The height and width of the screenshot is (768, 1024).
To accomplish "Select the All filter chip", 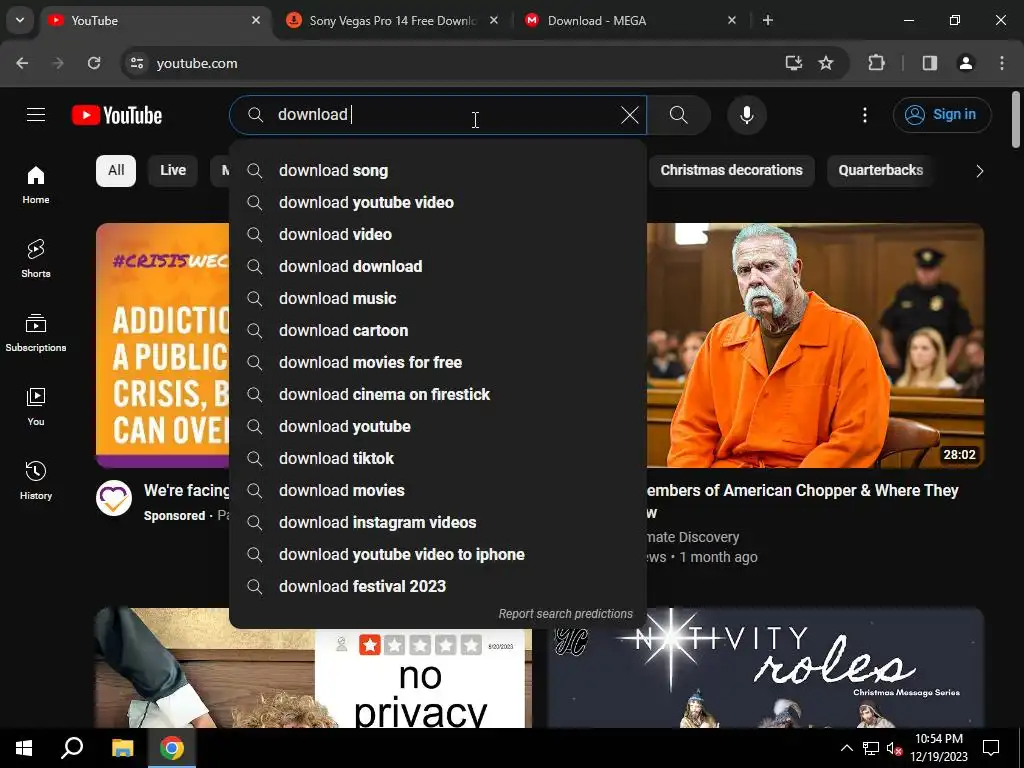I will (x=116, y=170).
